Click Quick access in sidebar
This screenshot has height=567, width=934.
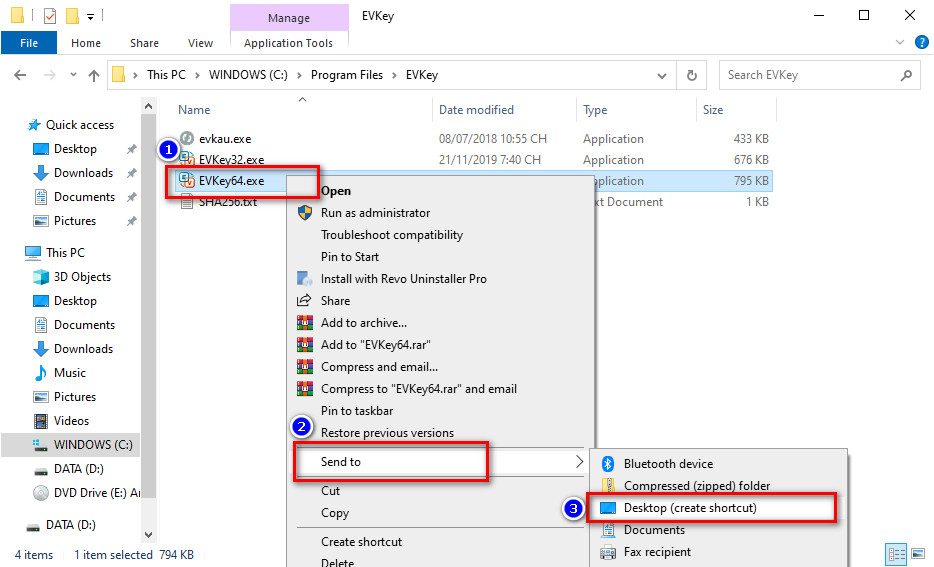pyautogui.click(x=80, y=125)
